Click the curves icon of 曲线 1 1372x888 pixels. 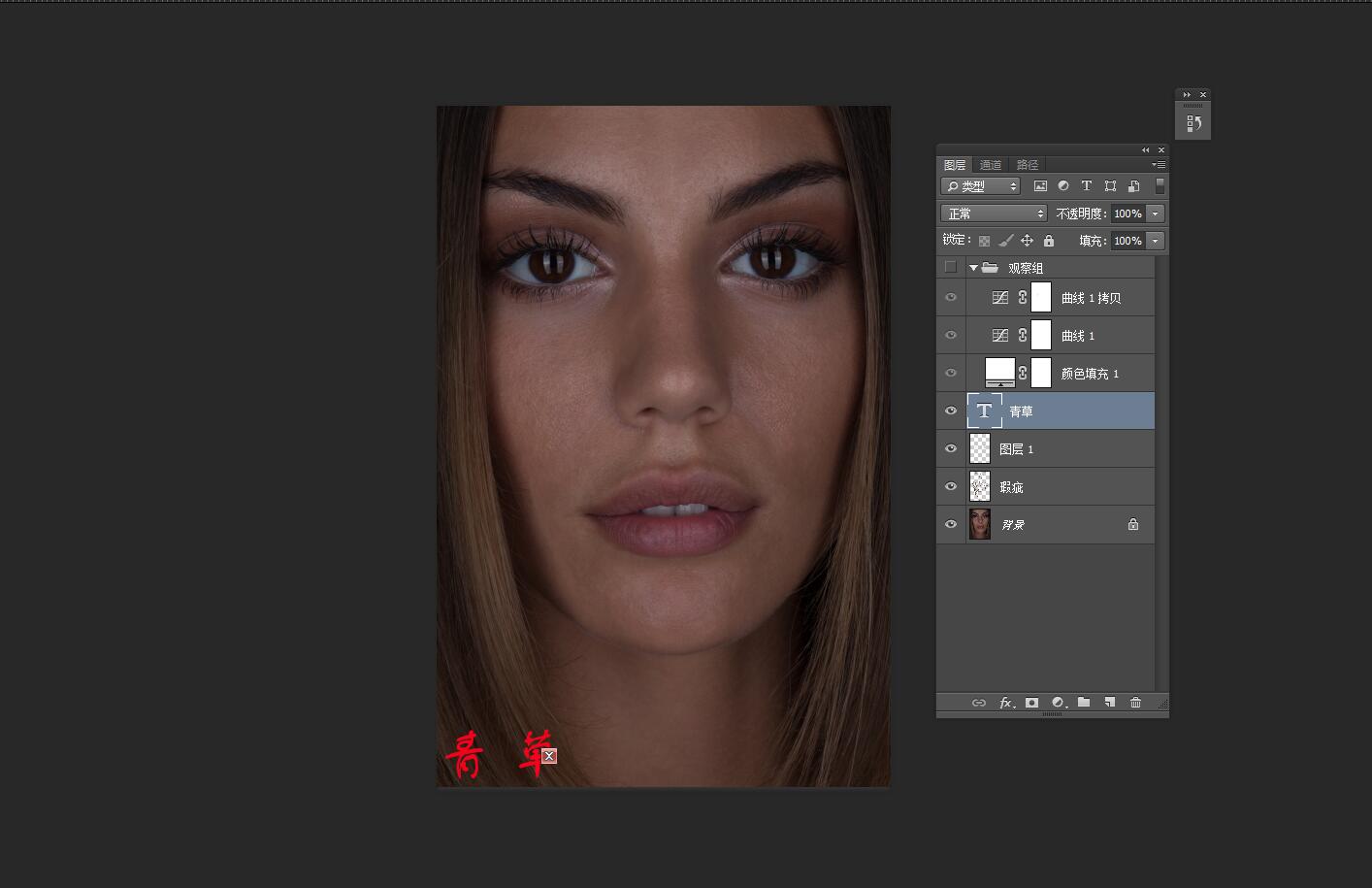[999, 336]
